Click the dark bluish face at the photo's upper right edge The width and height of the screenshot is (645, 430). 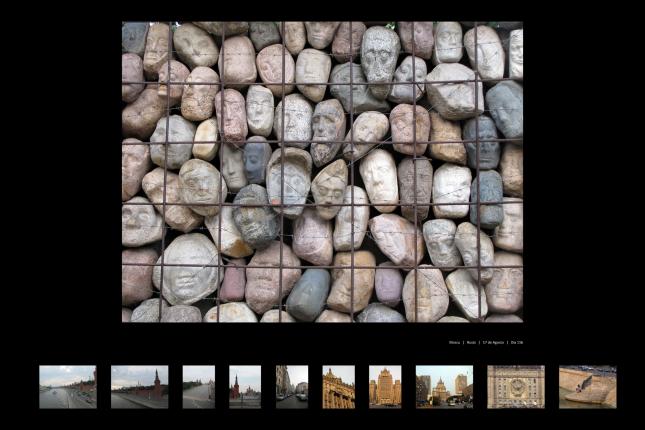click(504, 107)
